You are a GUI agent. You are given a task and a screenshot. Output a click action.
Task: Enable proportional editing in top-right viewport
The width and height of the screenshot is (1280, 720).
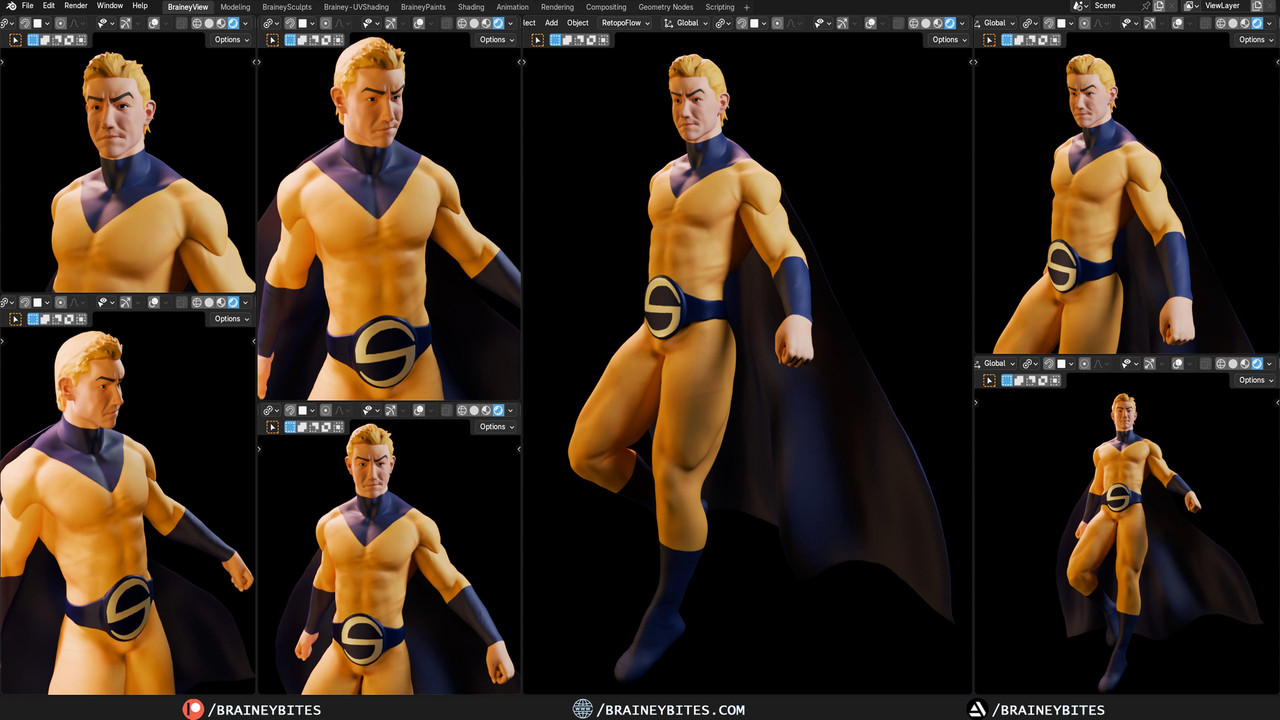pyautogui.click(x=1085, y=23)
